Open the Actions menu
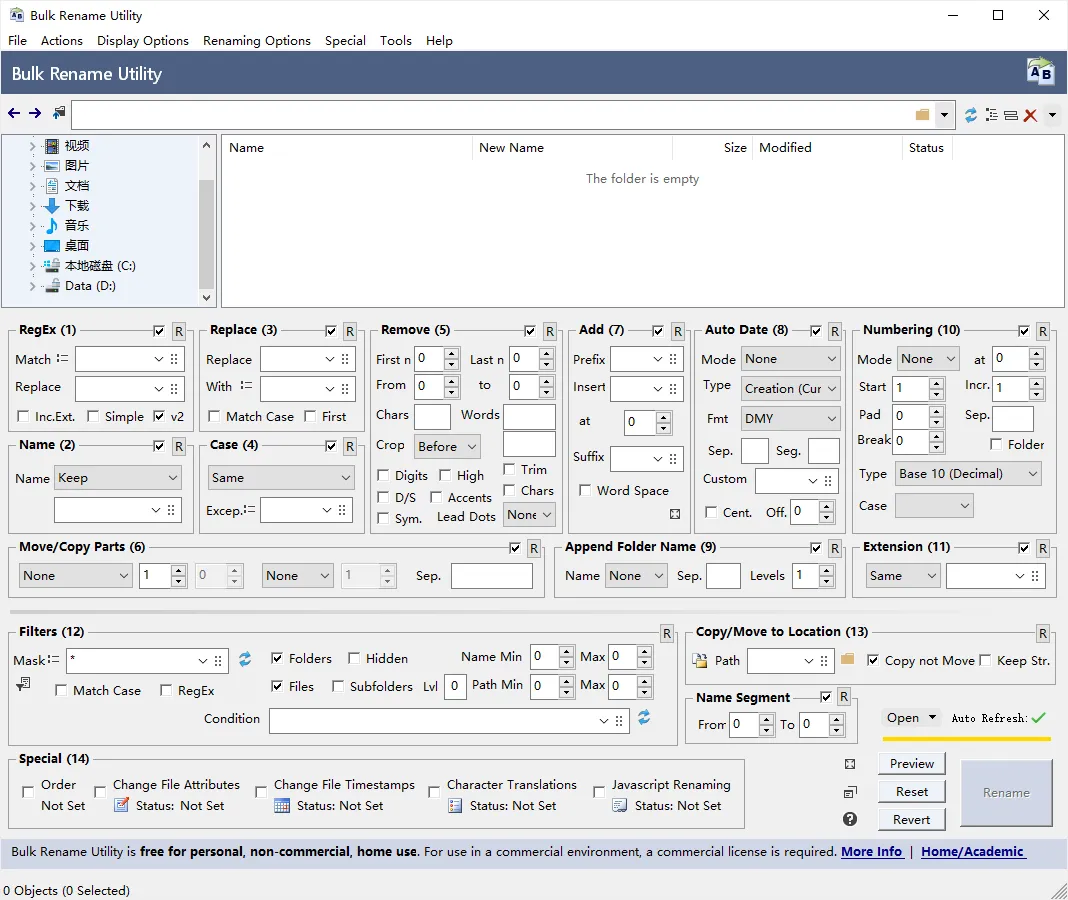1068x900 pixels. tap(61, 40)
